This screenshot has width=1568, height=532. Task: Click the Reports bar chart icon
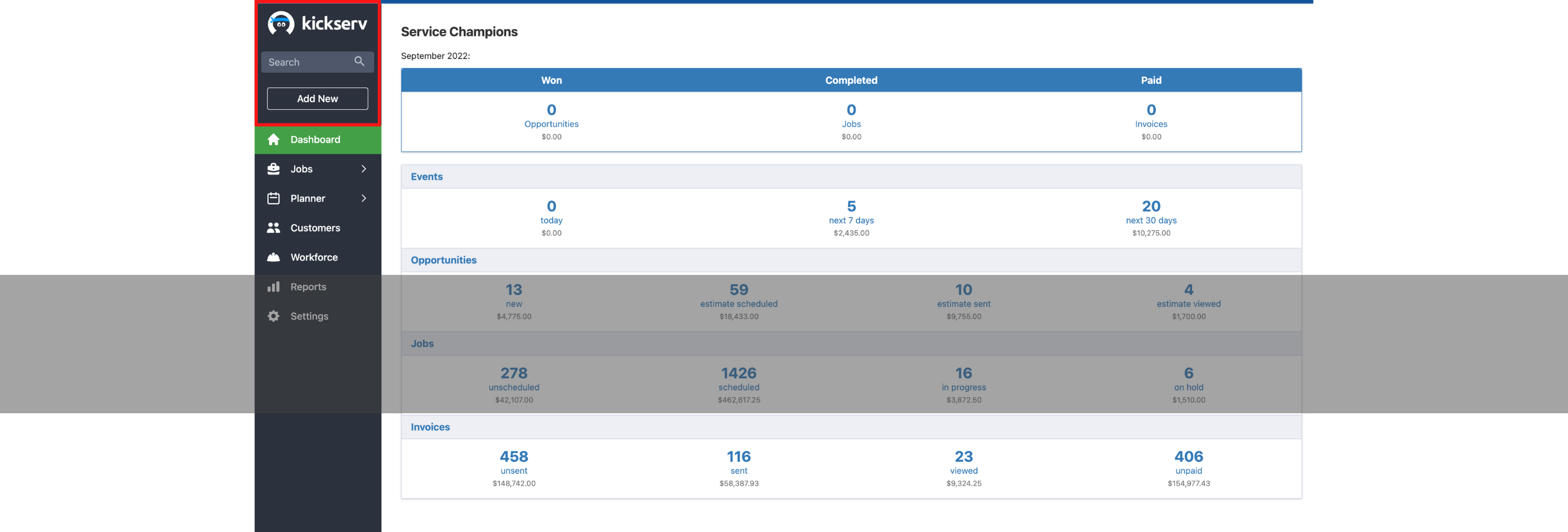point(273,287)
